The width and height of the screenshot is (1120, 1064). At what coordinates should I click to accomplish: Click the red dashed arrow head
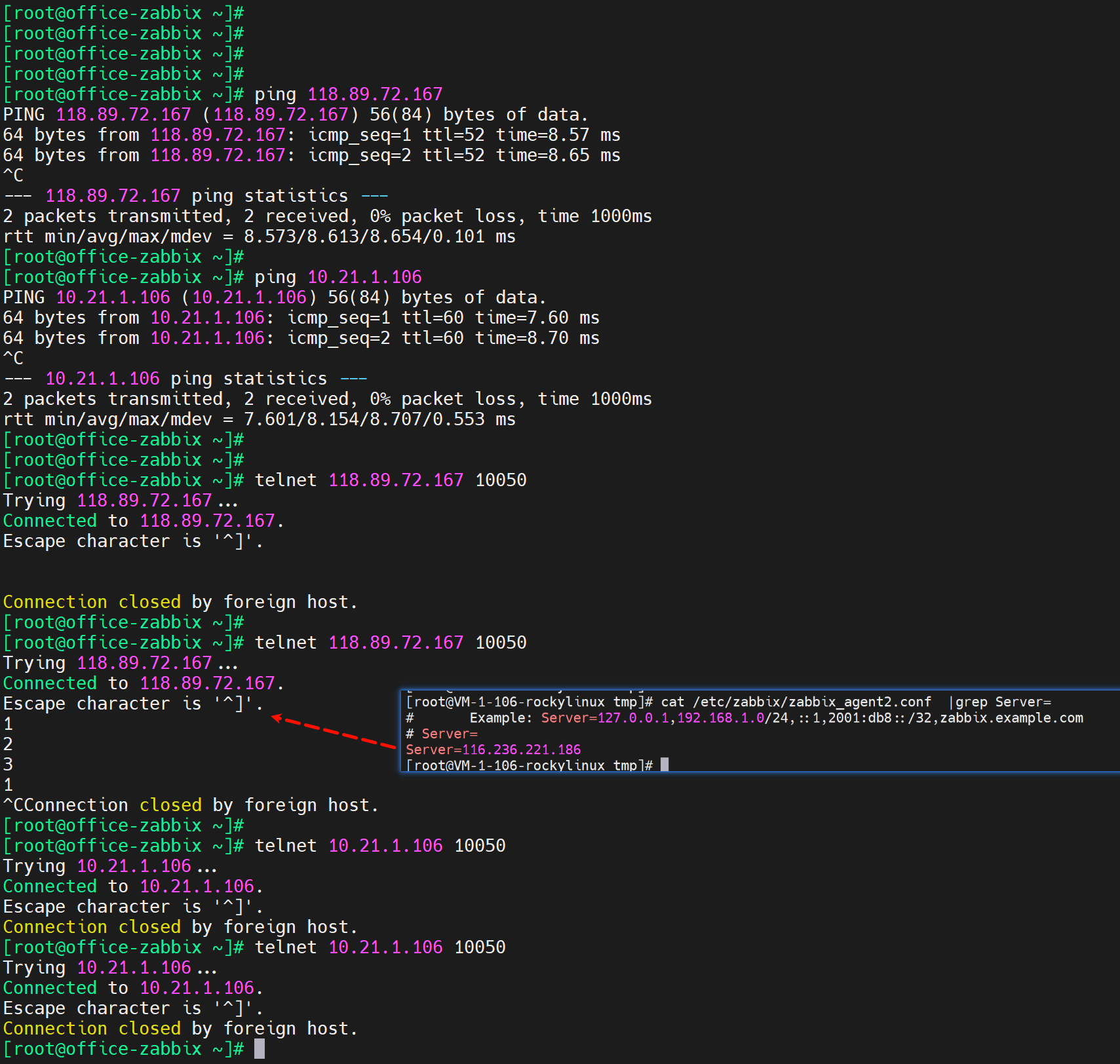click(x=277, y=719)
